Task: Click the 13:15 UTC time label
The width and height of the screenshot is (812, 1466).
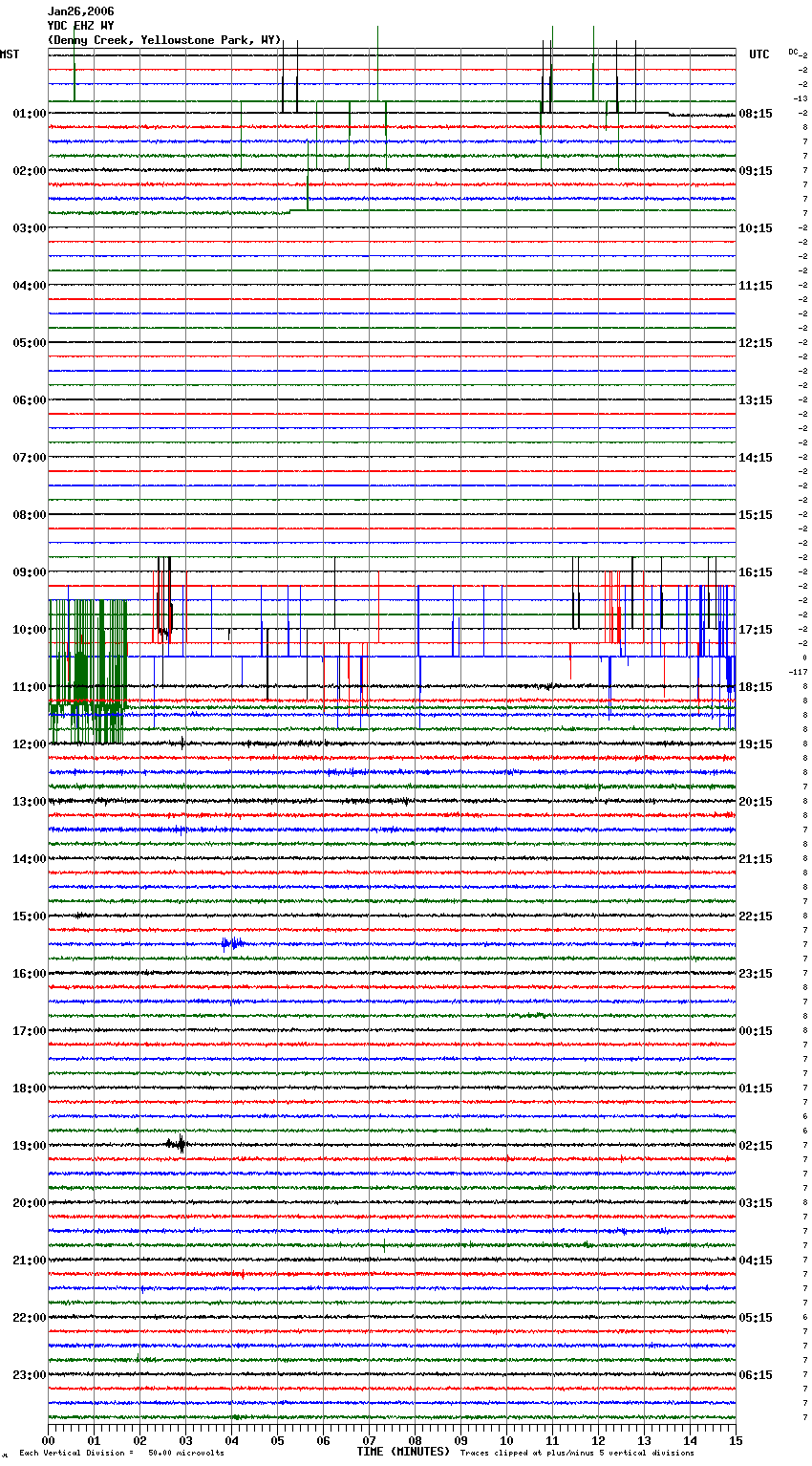Action: [x=756, y=400]
